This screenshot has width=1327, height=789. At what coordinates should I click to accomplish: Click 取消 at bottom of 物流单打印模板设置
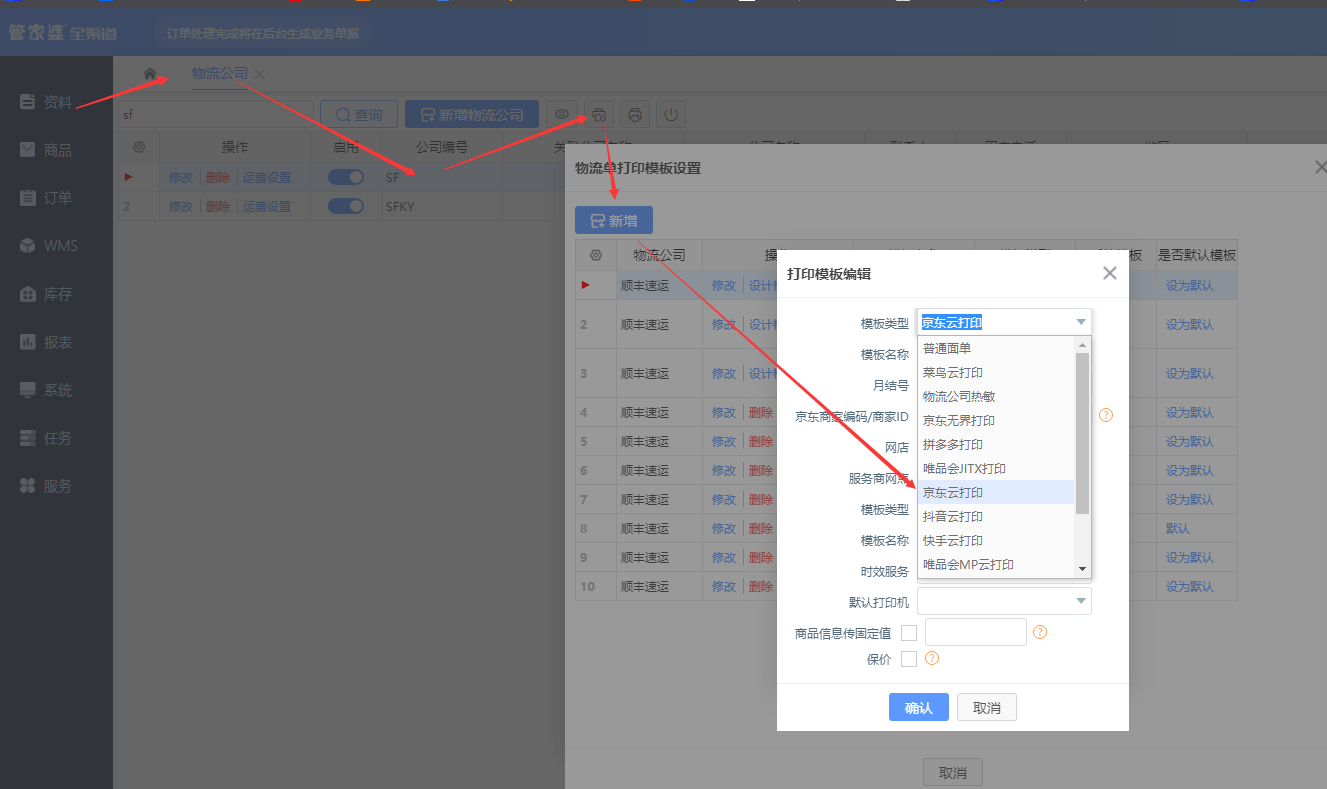952,773
